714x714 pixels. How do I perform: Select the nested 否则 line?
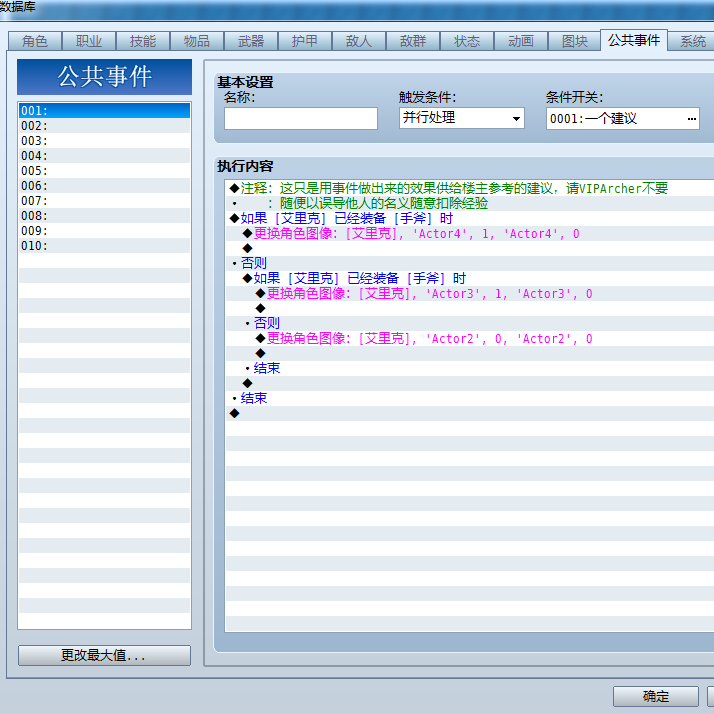point(470,323)
